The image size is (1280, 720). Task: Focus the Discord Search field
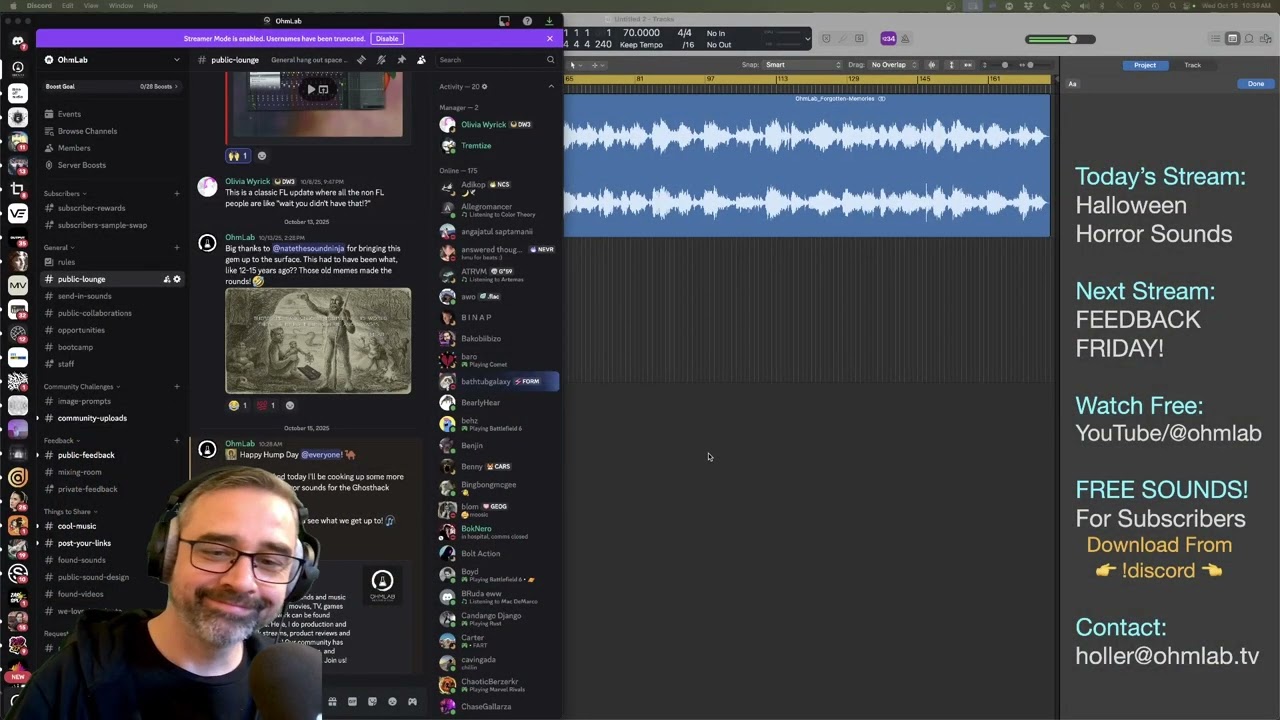click(x=496, y=60)
